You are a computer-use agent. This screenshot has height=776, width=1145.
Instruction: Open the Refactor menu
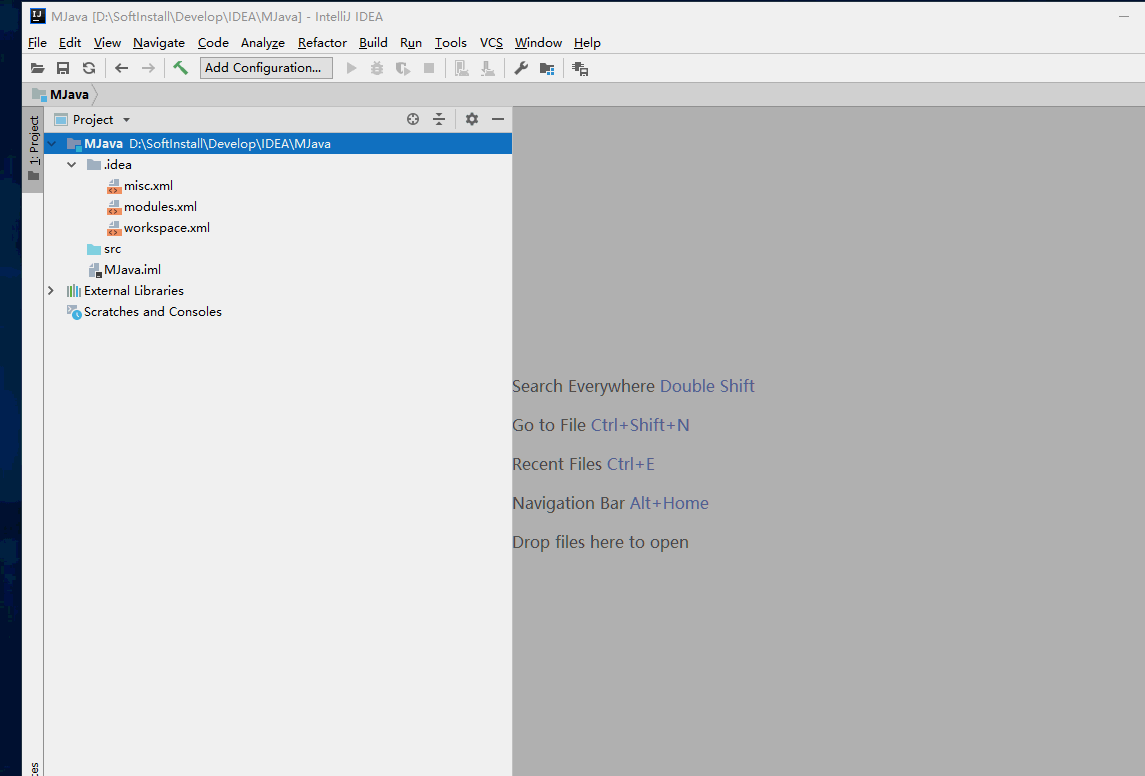coord(322,43)
